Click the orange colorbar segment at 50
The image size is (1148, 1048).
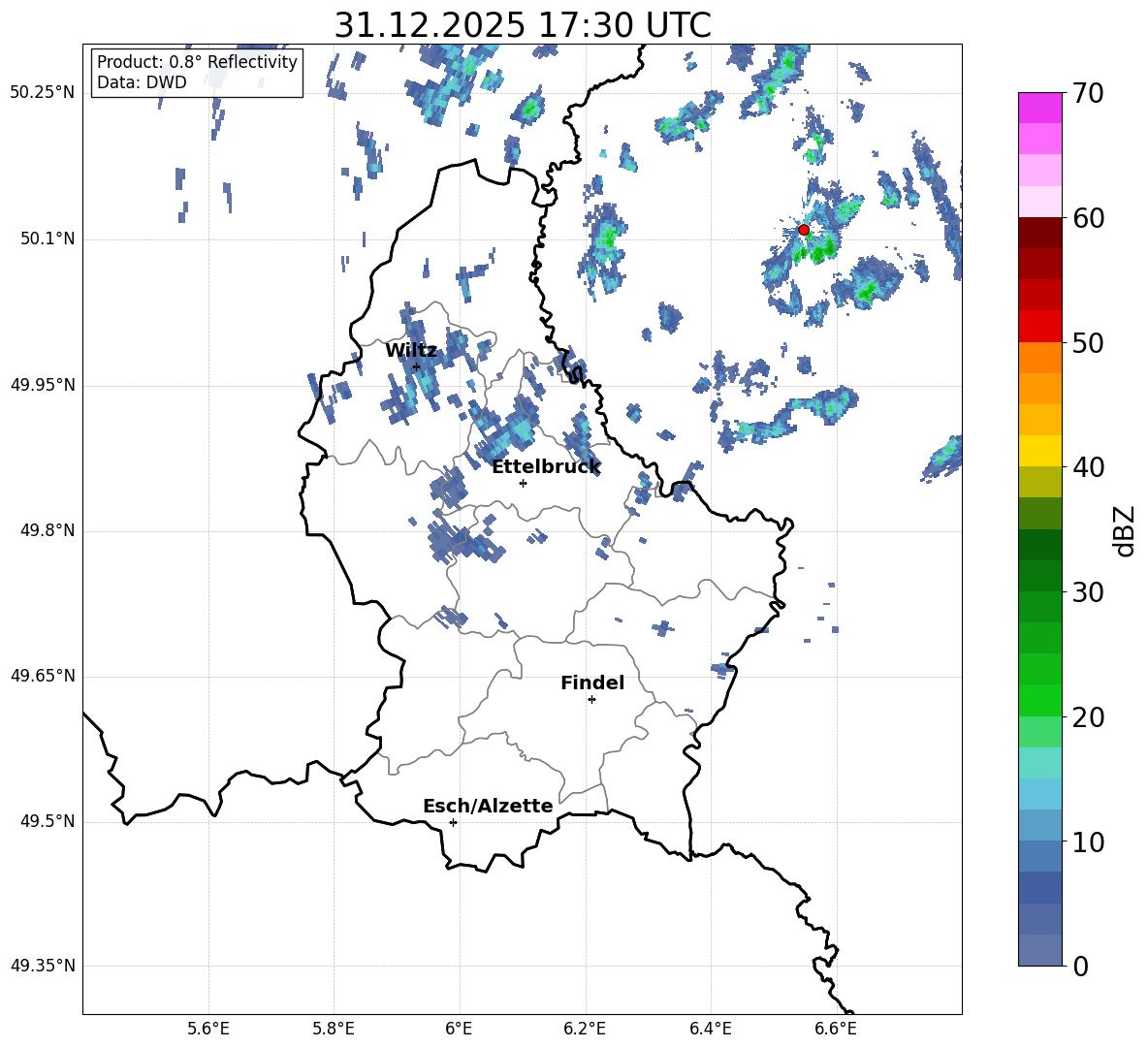click(1039, 358)
